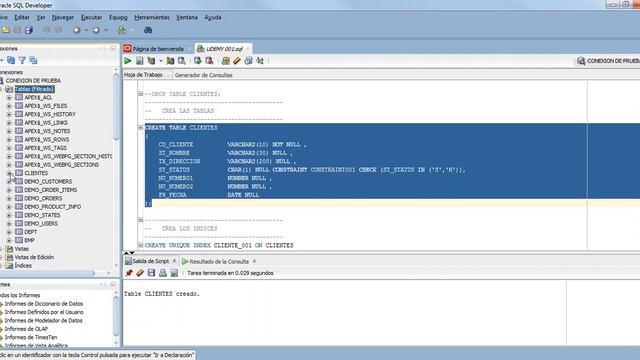Open dropdown arrow next to Explain Plan
640x360 pixels.
point(161,61)
